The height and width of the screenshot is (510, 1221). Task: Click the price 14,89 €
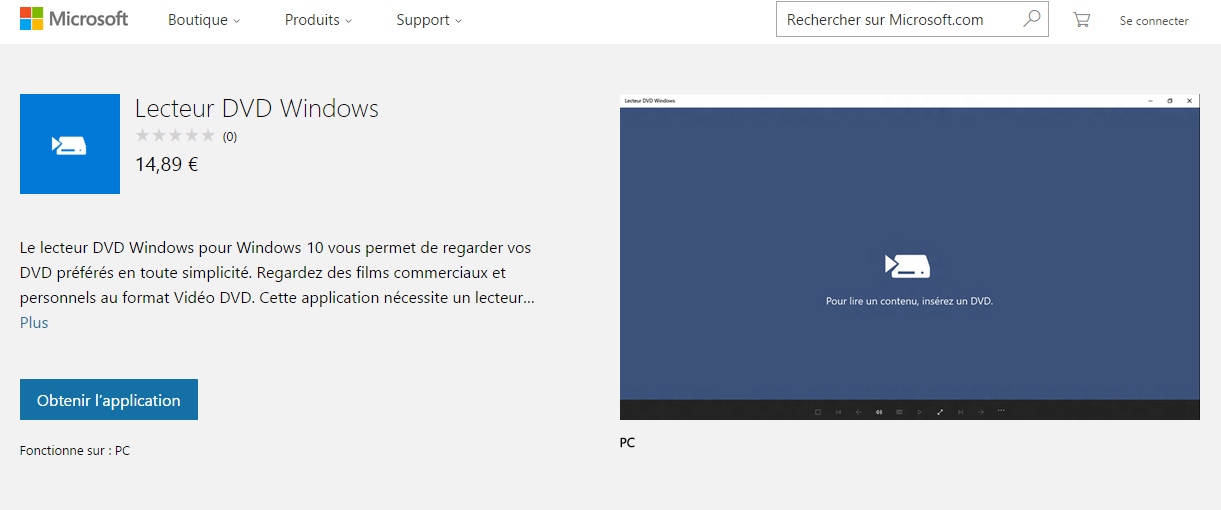pos(167,164)
